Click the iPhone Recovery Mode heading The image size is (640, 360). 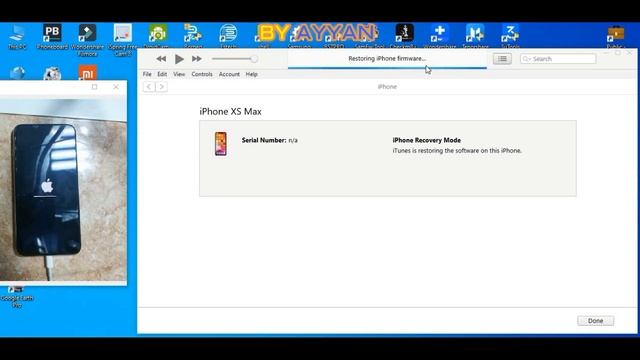(x=427, y=140)
